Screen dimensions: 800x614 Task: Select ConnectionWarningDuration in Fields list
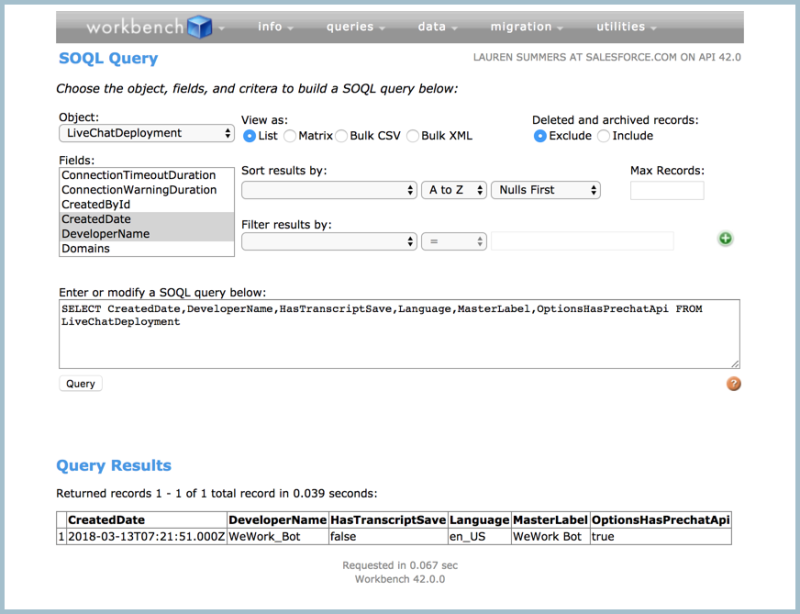[x=146, y=190]
